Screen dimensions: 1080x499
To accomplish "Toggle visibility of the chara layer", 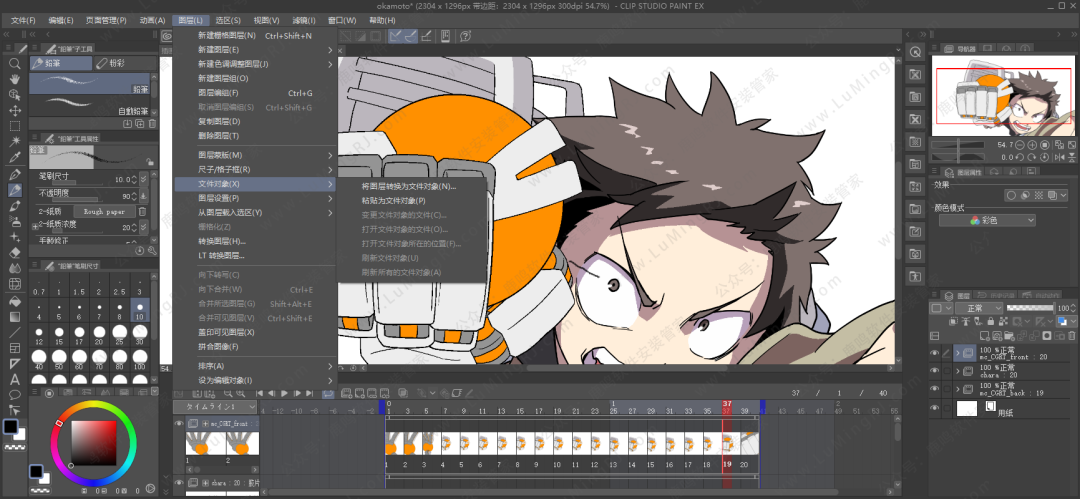I will click(x=935, y=371).
